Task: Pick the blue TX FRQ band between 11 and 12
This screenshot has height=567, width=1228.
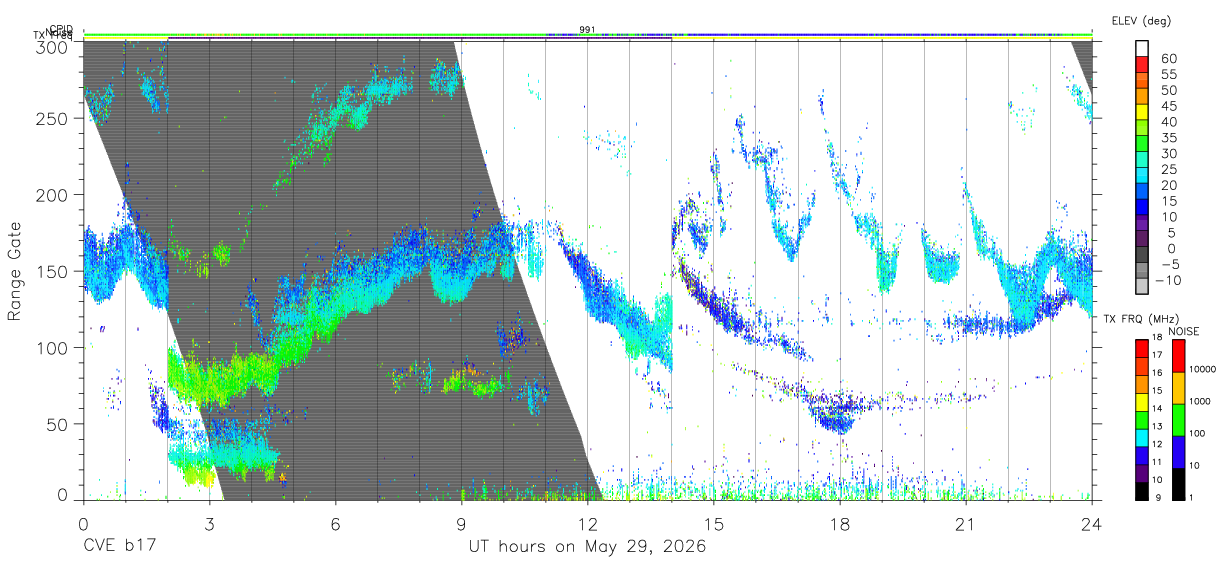Action: [1142, 455]
